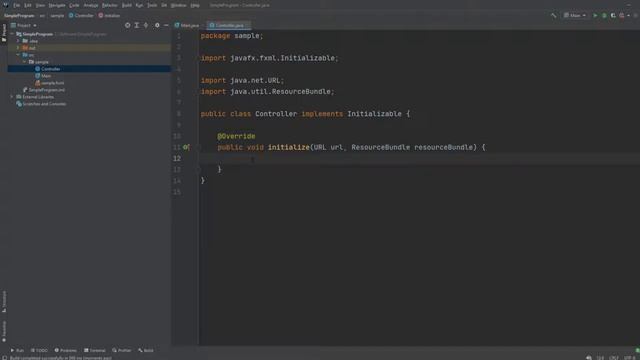The height and width of the screenshot is (360, 640).
Task: Open the Run menu
Action: tap(139, 5)
